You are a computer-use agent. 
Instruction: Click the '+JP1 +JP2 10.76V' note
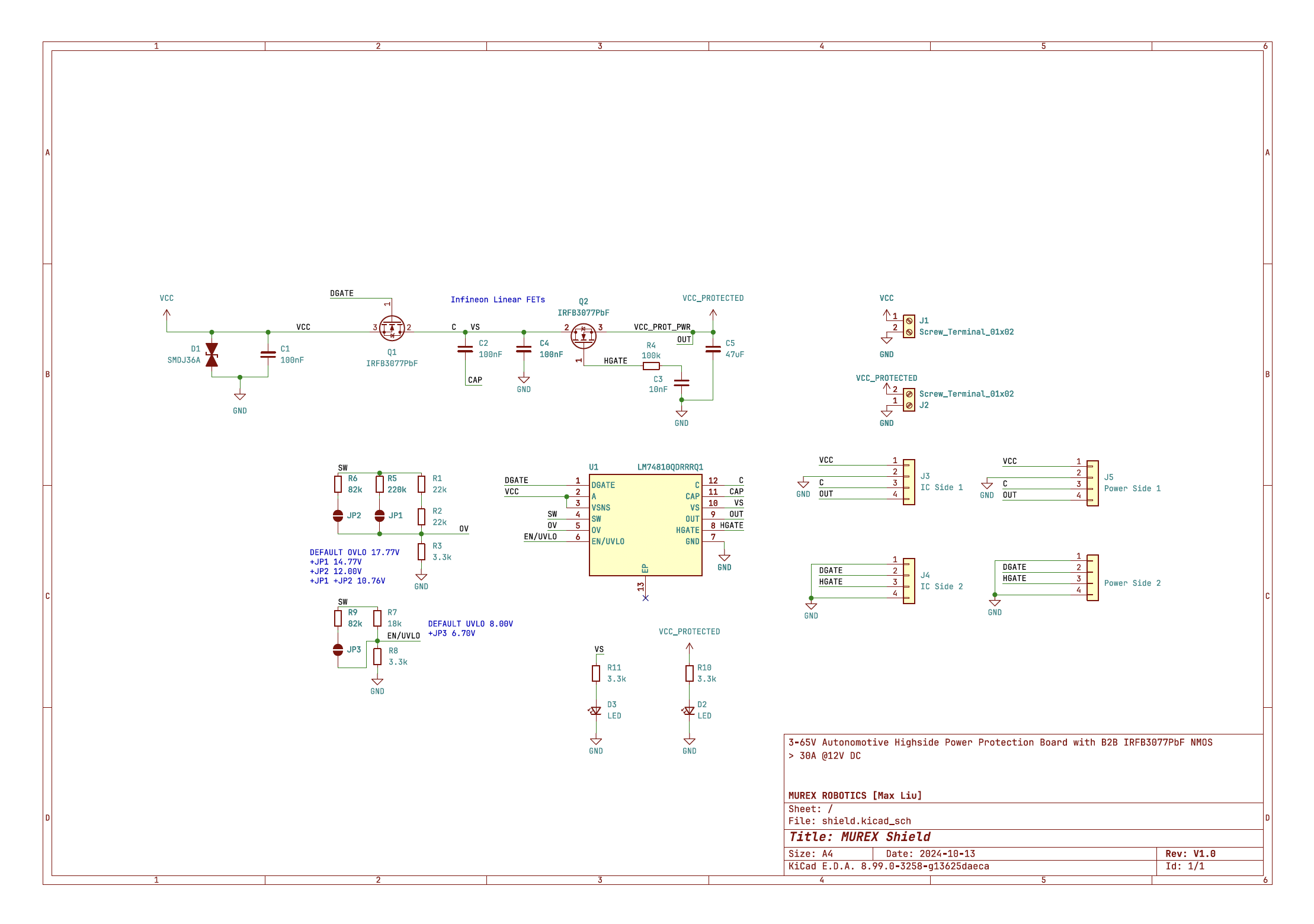tap(347, 581)
